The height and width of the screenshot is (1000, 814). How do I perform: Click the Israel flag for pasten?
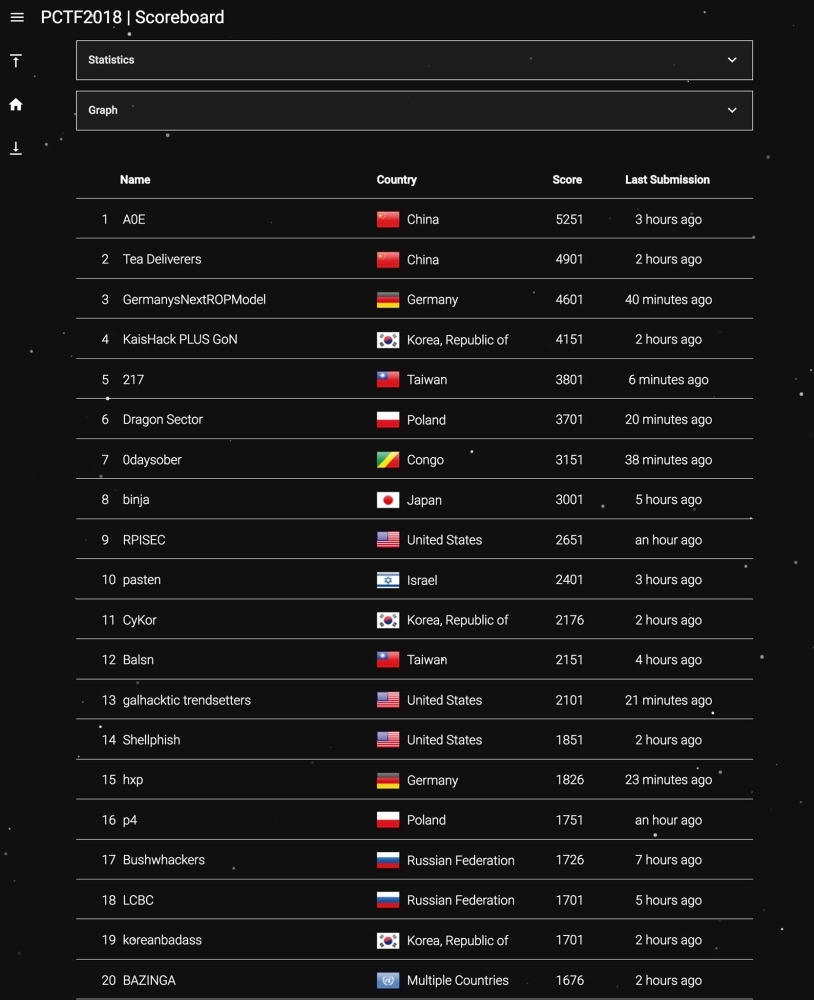[388, 580]
